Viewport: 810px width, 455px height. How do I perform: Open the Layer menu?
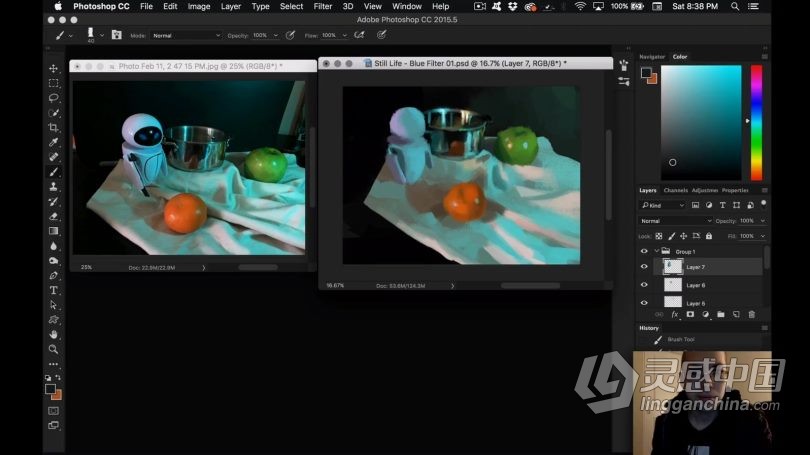click(x=231, y=6)
